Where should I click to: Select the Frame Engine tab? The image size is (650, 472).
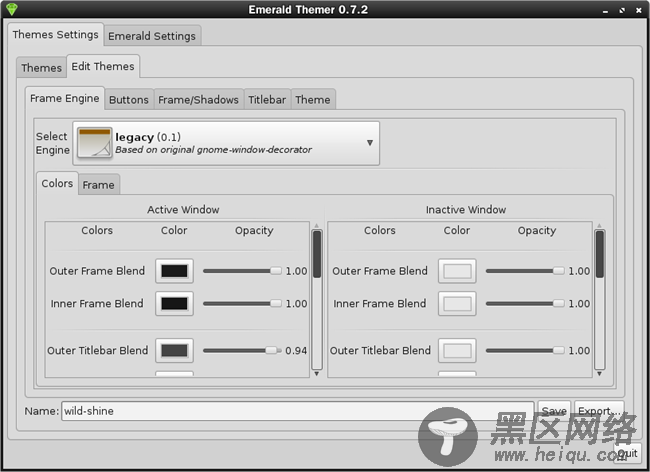(x=65, y=99)
